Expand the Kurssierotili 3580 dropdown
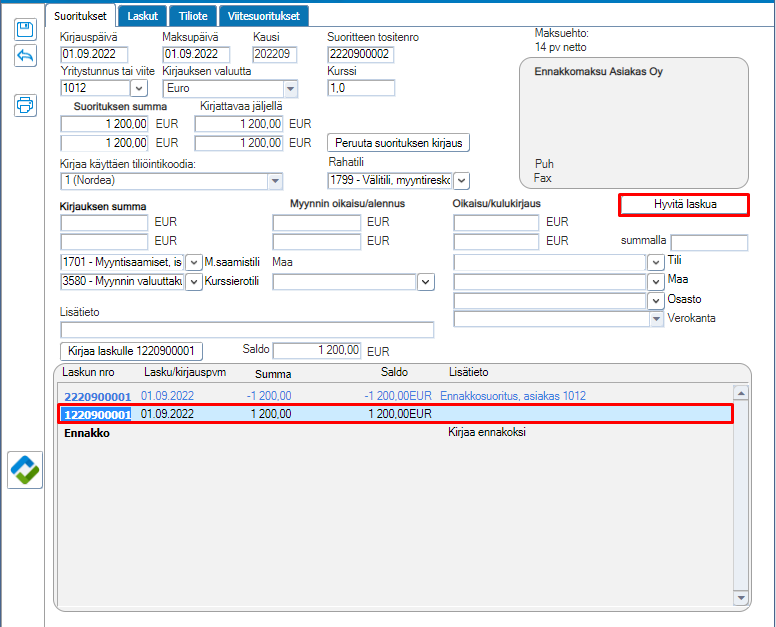 click(x=194, y=282)
